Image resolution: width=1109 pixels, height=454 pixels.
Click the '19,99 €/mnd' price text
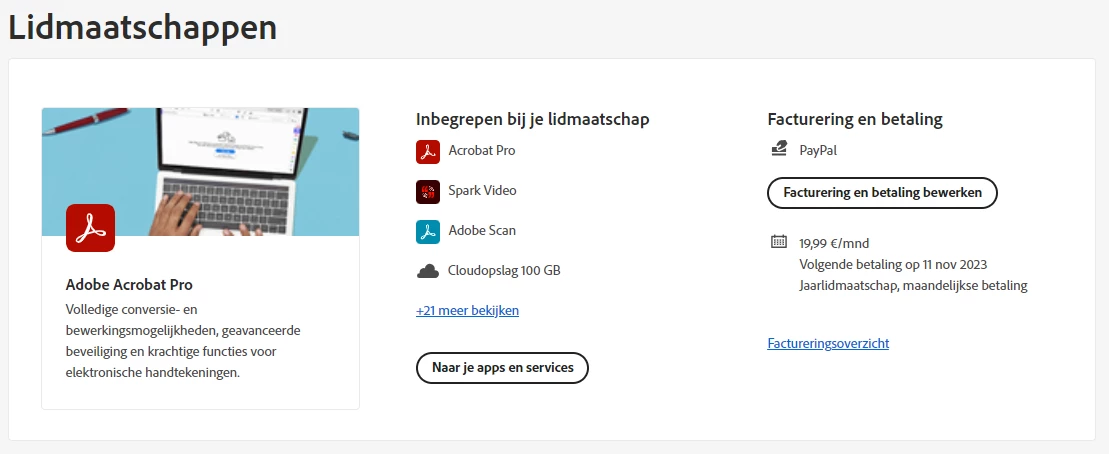tap(835, 243)
